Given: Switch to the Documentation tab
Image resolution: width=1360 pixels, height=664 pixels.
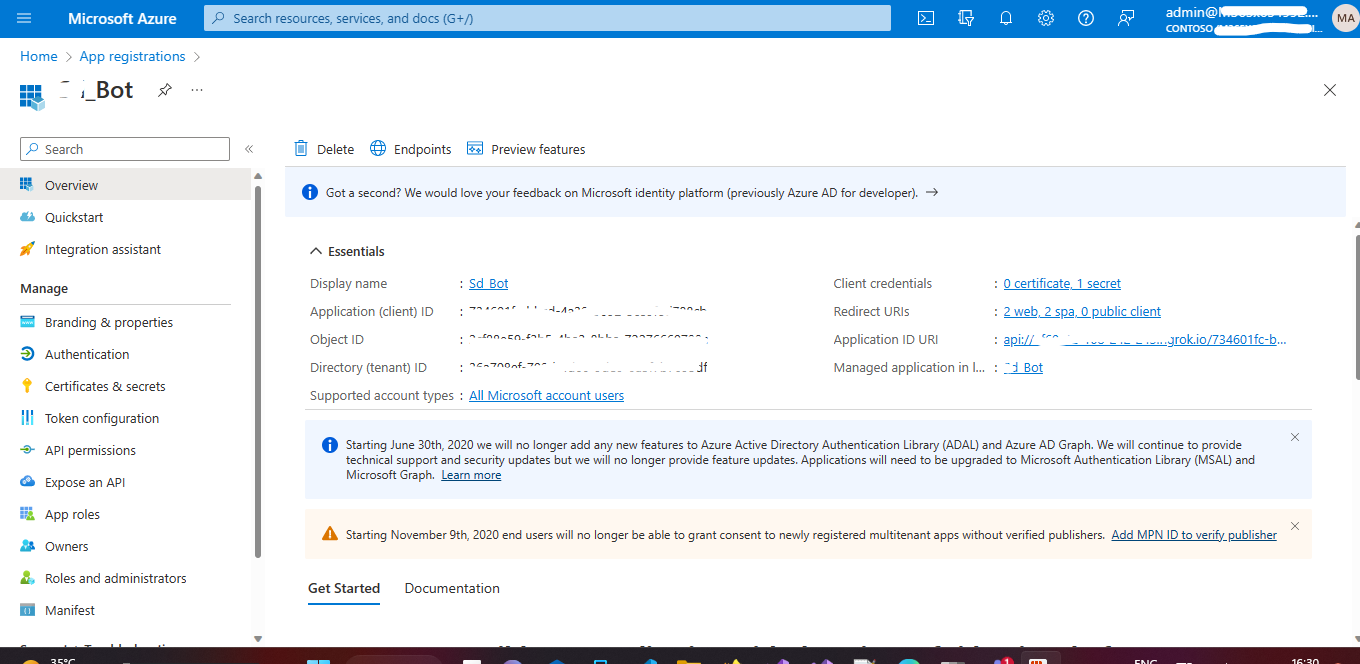Looking at the screenshot, I should tap(451, 588).
